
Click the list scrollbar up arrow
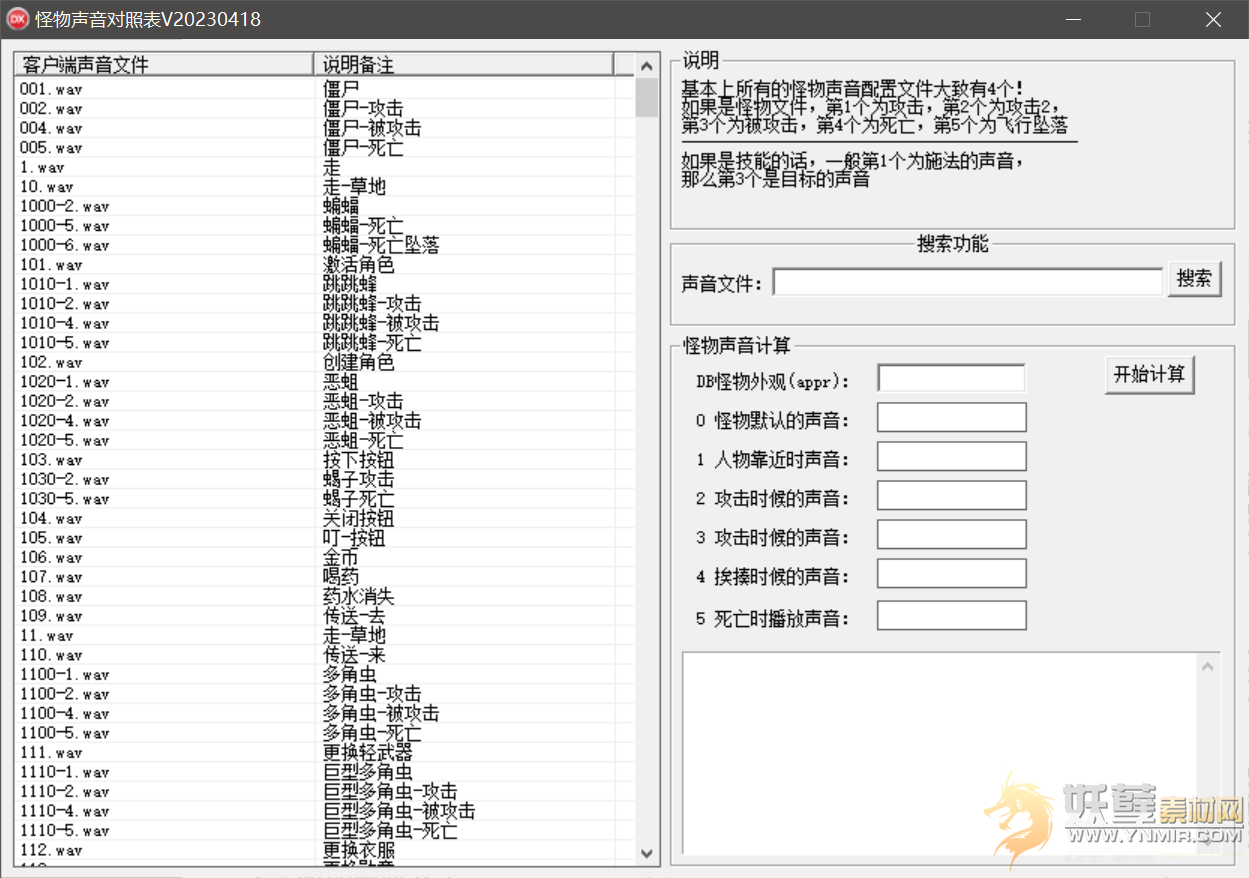tap(647, 65)
